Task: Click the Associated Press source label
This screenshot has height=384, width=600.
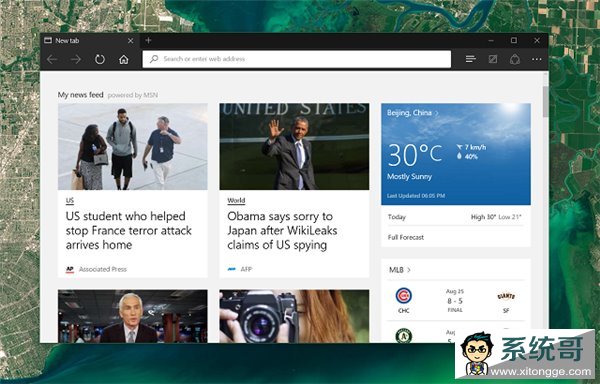Action: 103,269
